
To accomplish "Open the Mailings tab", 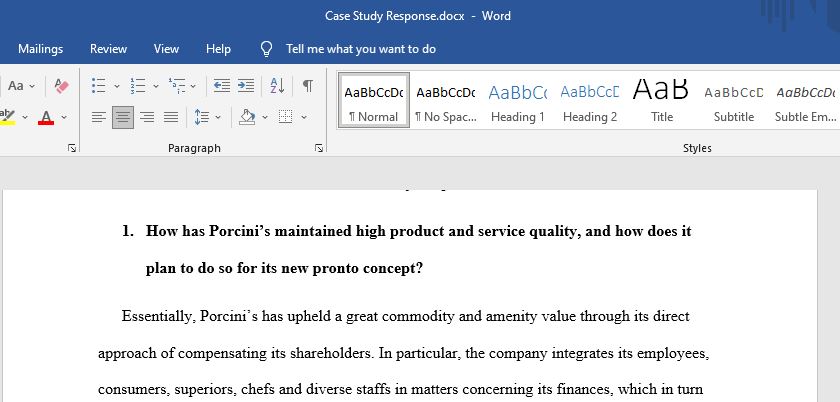I will (x=41, y=49).
